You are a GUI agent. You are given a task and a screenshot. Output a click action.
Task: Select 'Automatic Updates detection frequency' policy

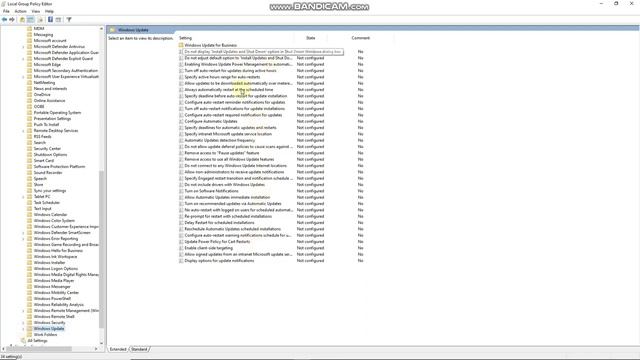tap(220, 140)
